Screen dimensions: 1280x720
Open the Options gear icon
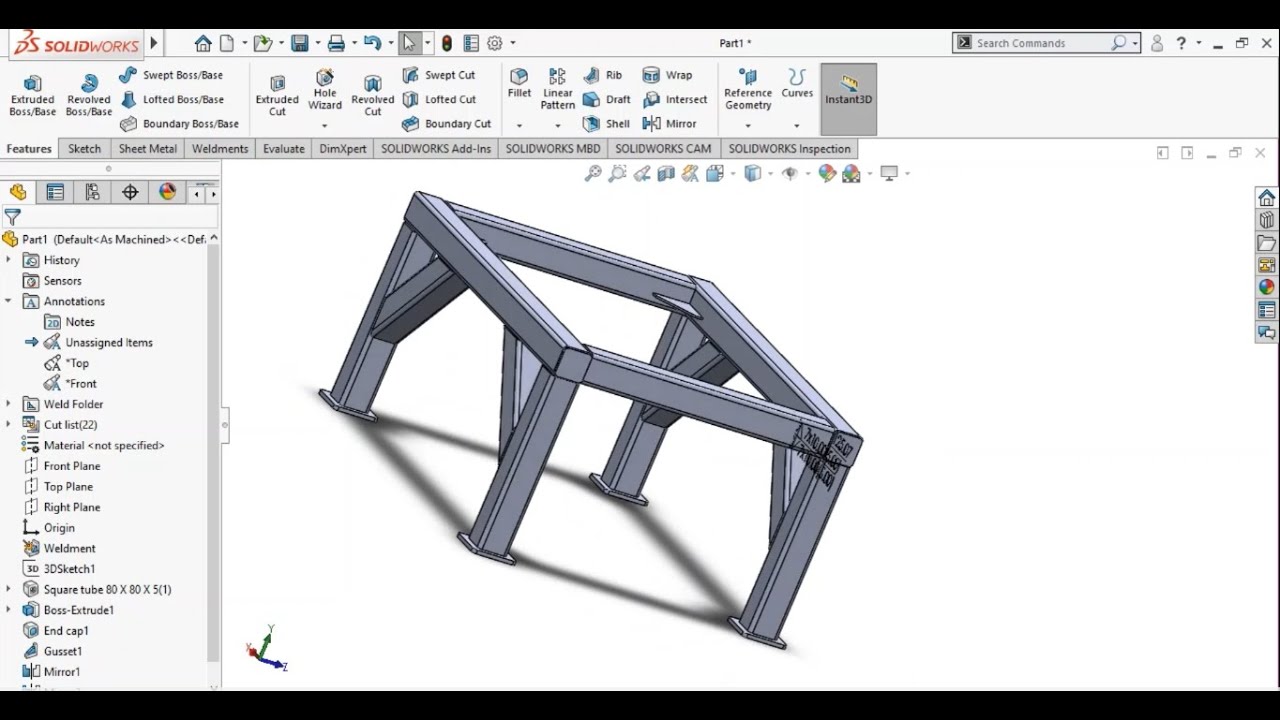pyautogui.click(x=494, y=43)
